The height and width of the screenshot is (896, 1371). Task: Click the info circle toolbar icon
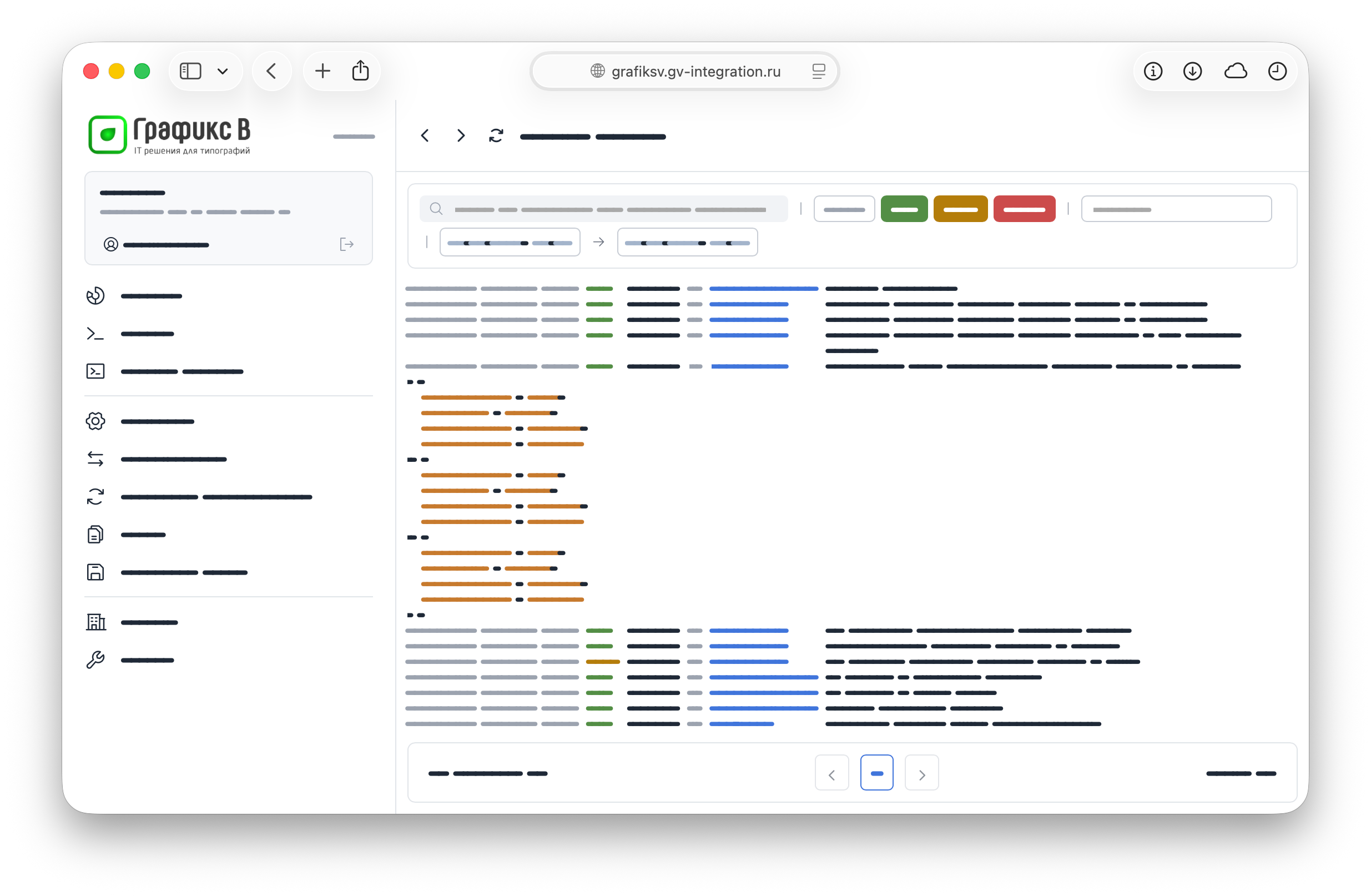click(x=1154, y=71)
